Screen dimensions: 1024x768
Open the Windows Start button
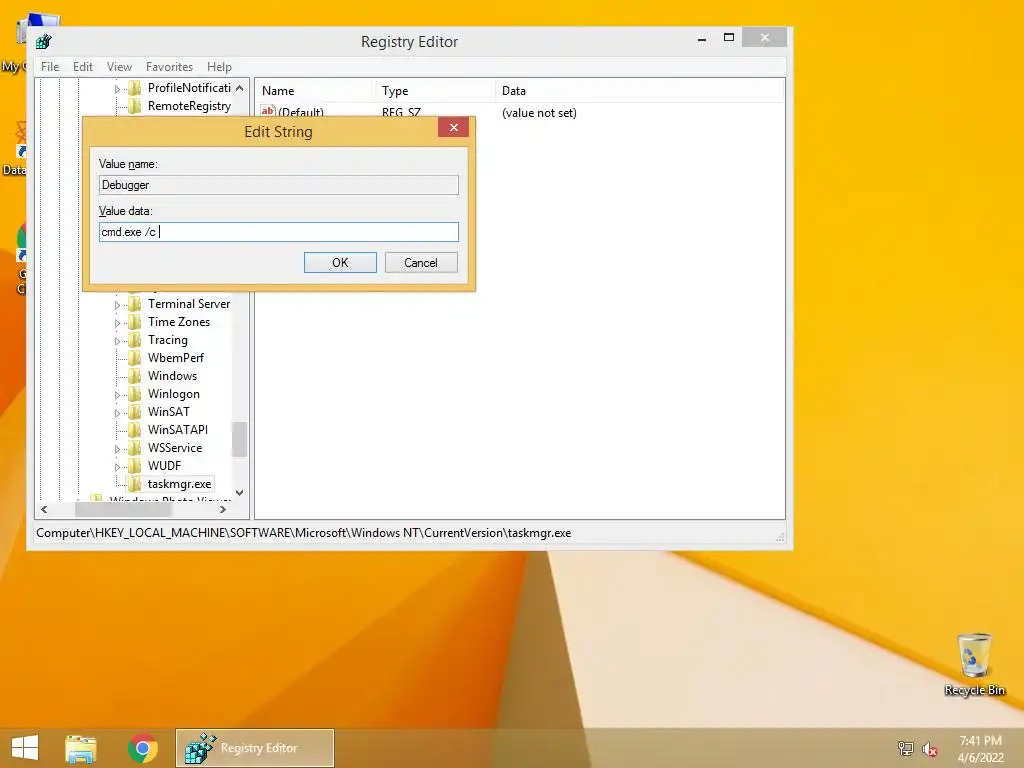tap(25, 748)
